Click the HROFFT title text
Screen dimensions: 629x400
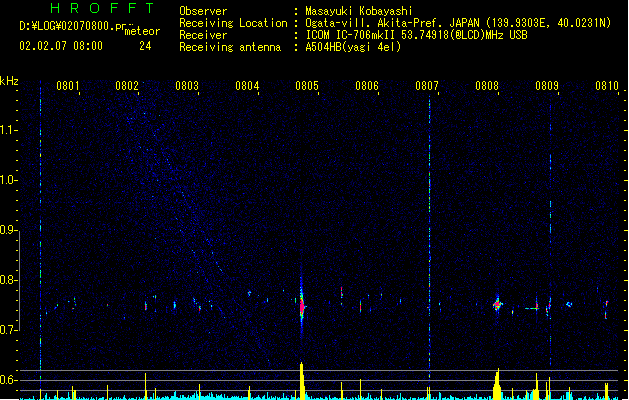click(x=102, y=8)
